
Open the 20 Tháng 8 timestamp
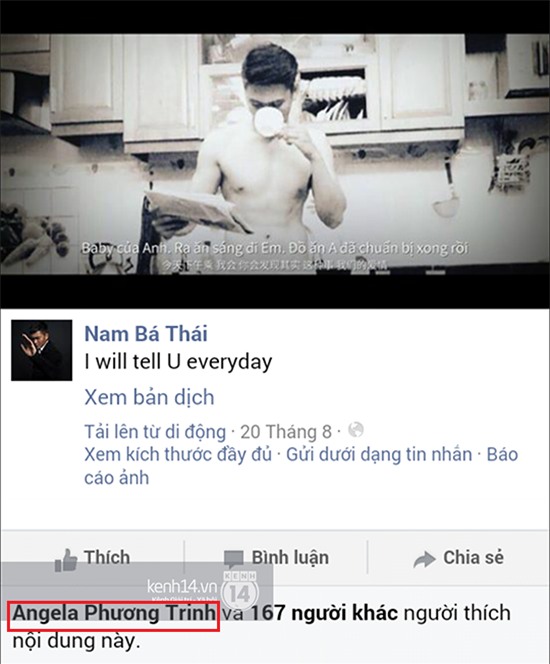(x=286, y=432)
